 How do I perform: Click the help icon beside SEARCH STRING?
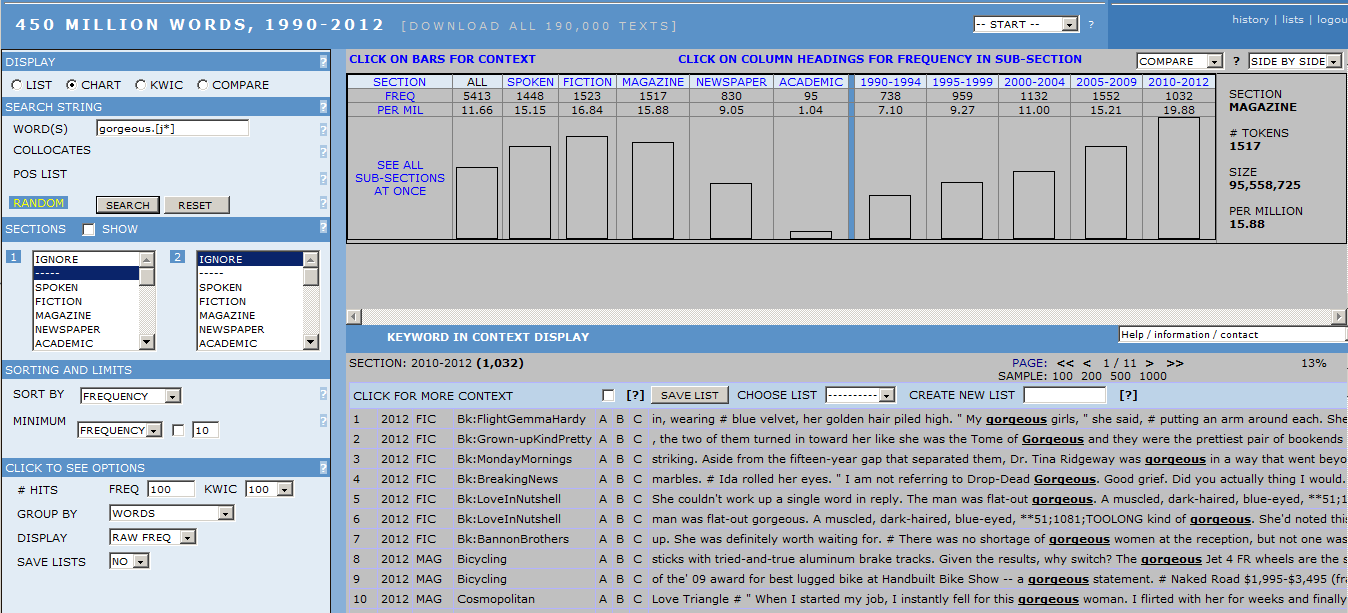coord(323,107)
